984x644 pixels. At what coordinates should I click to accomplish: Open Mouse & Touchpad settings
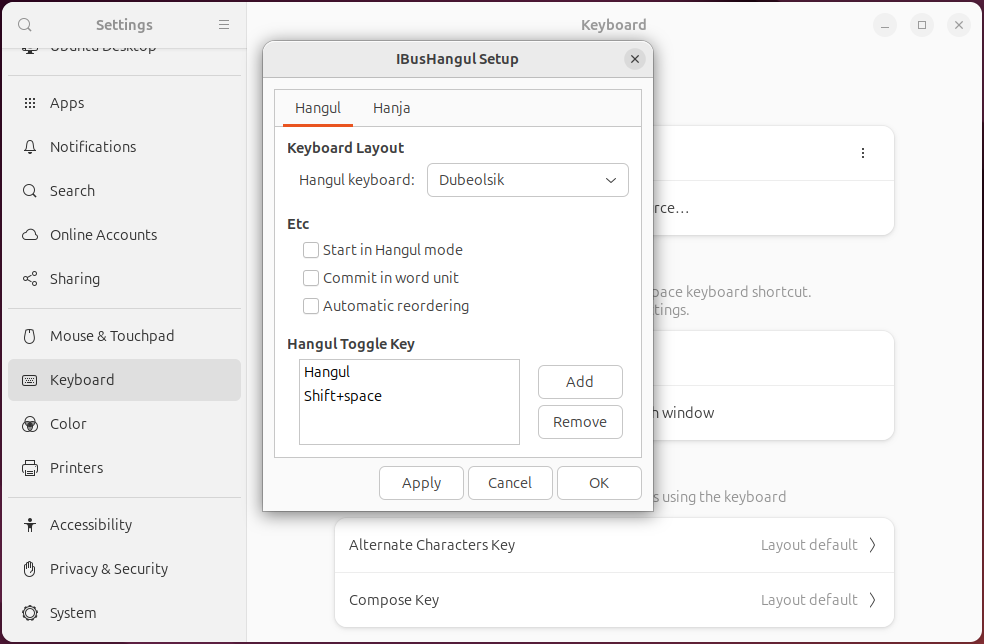pyautogui.click(x=124, y=336)
